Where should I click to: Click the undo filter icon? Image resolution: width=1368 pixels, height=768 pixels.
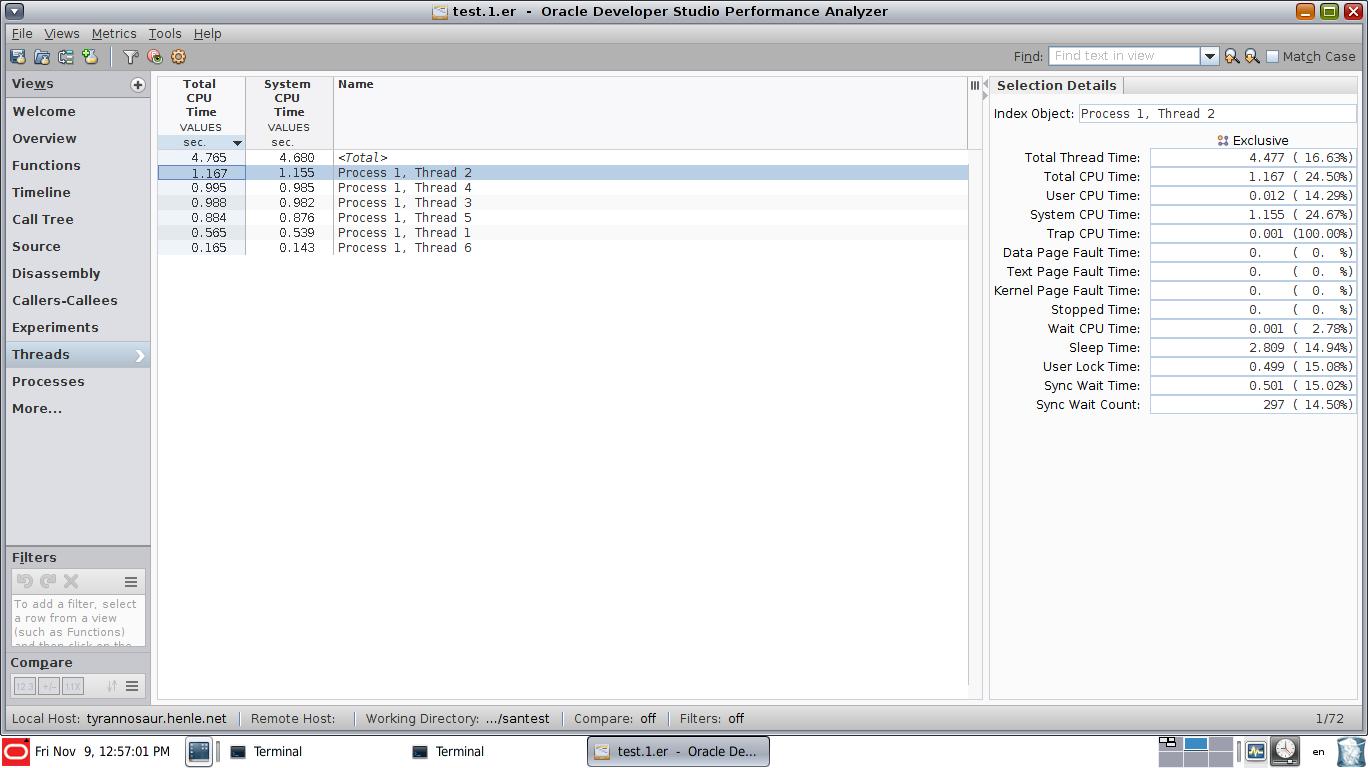(25, 581)
